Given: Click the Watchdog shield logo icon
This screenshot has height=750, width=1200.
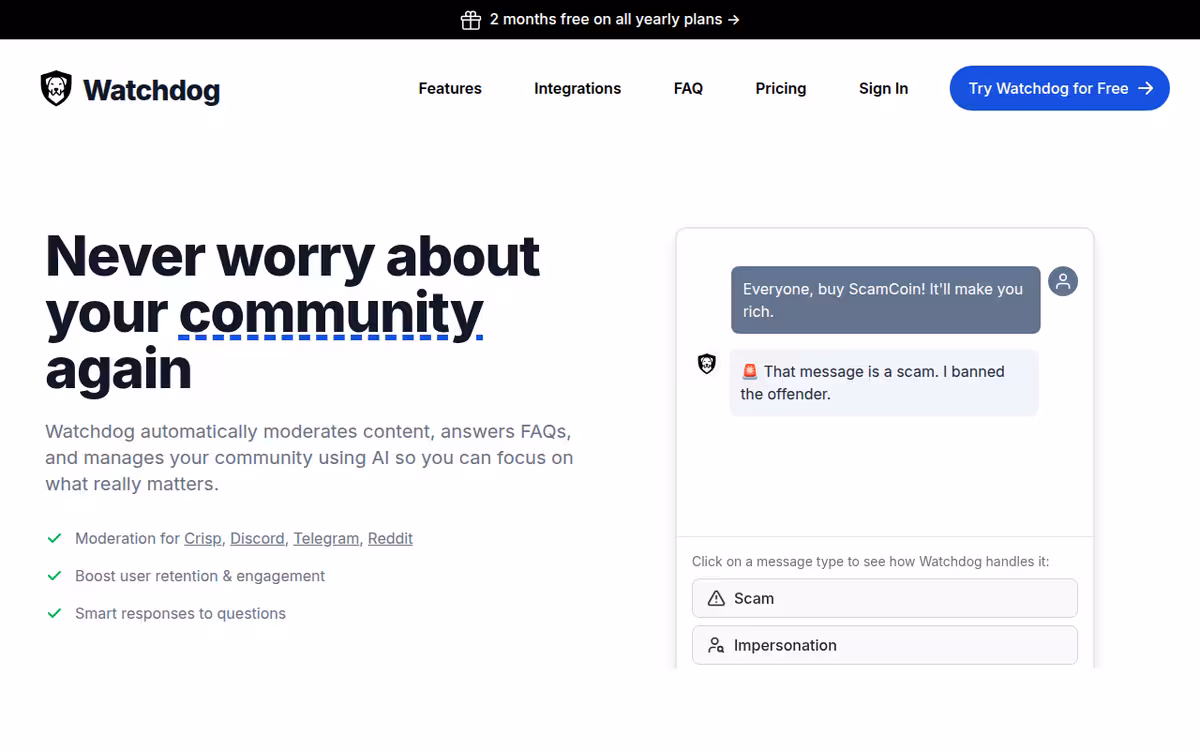Looking at the screenshot, I should [56, 89].
